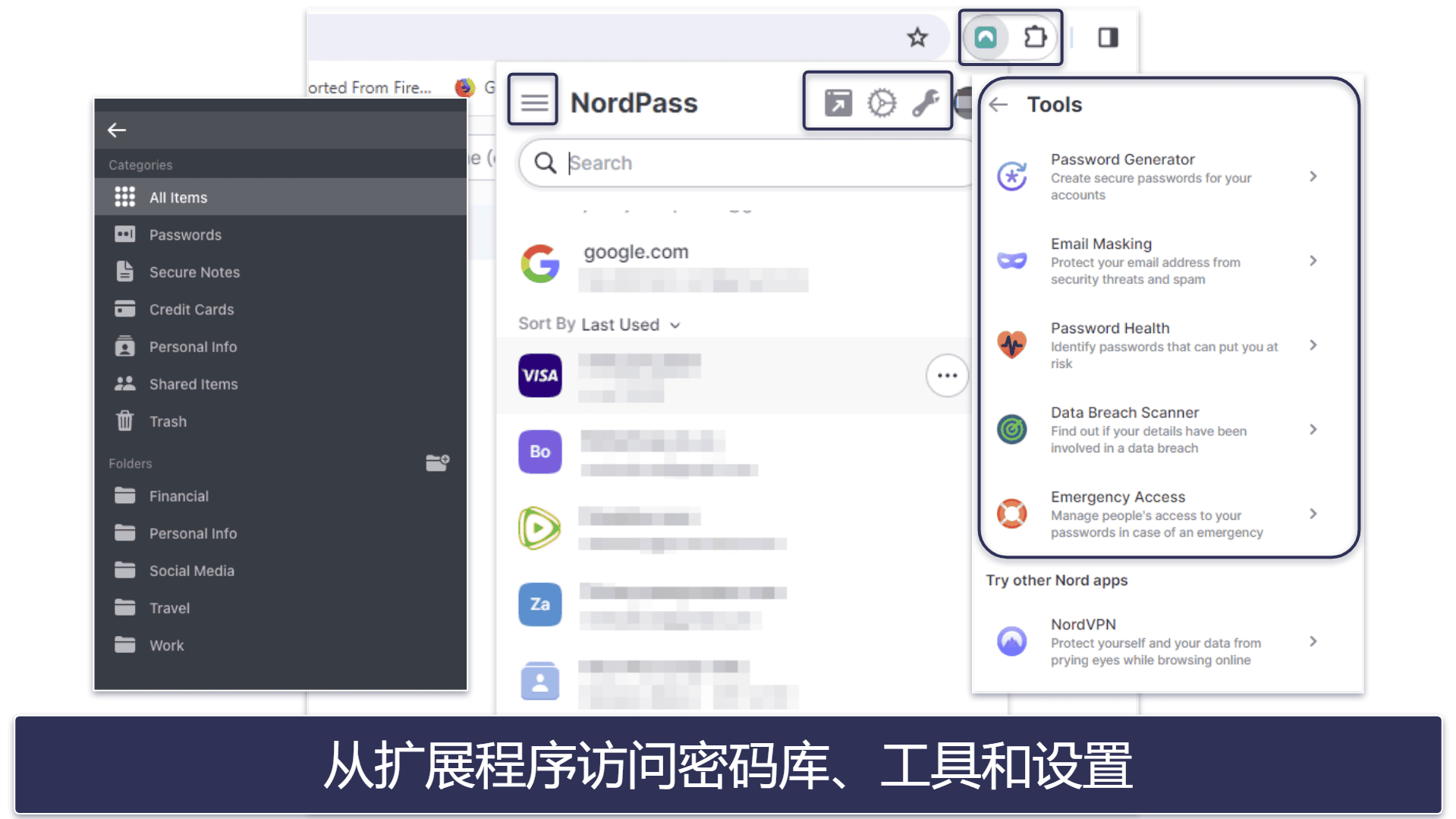
Task: Open the Personal Info folder
Action: pyautogui.click(x=281, y=534)
